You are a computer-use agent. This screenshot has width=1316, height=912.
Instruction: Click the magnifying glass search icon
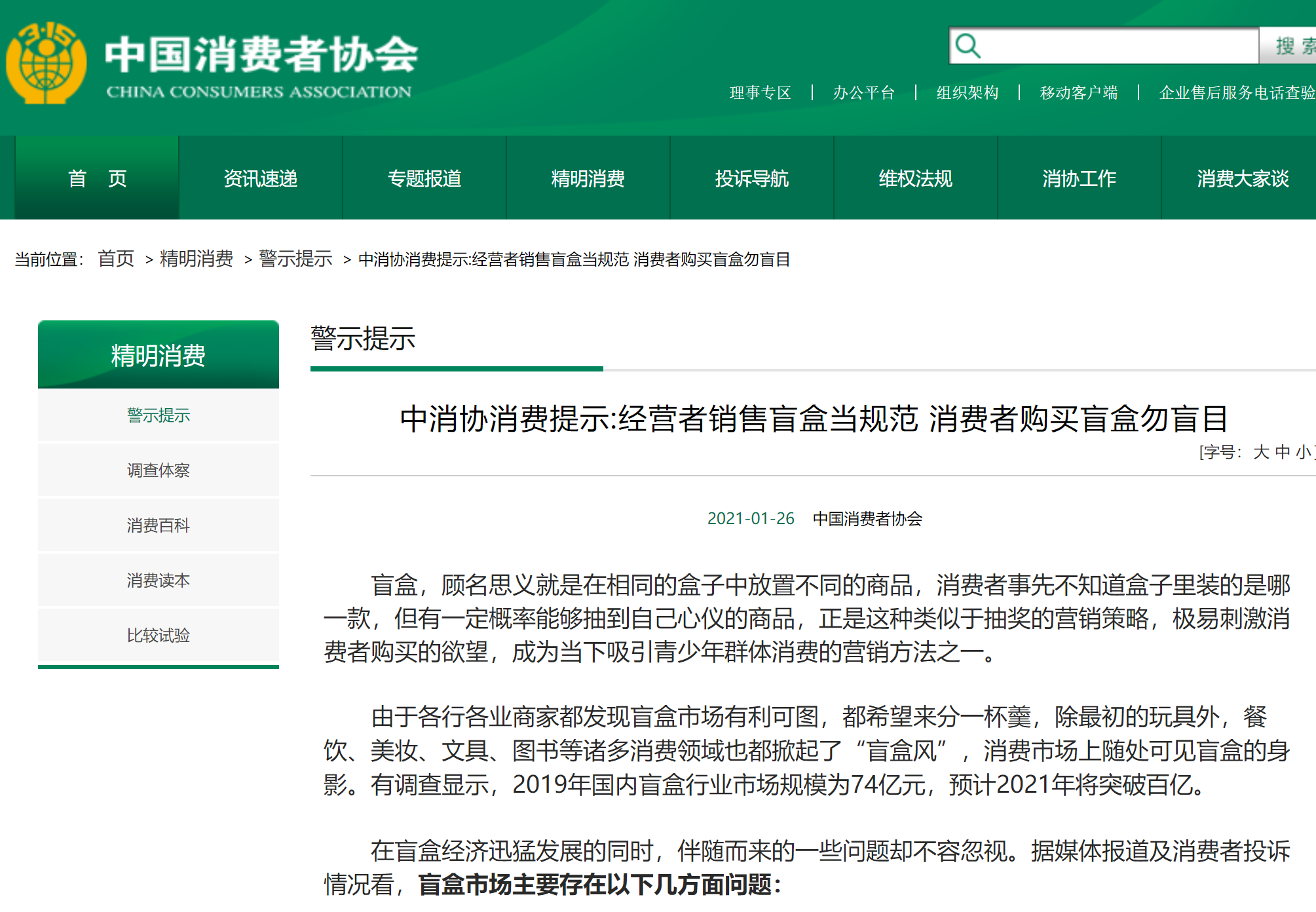pos(968,46)
